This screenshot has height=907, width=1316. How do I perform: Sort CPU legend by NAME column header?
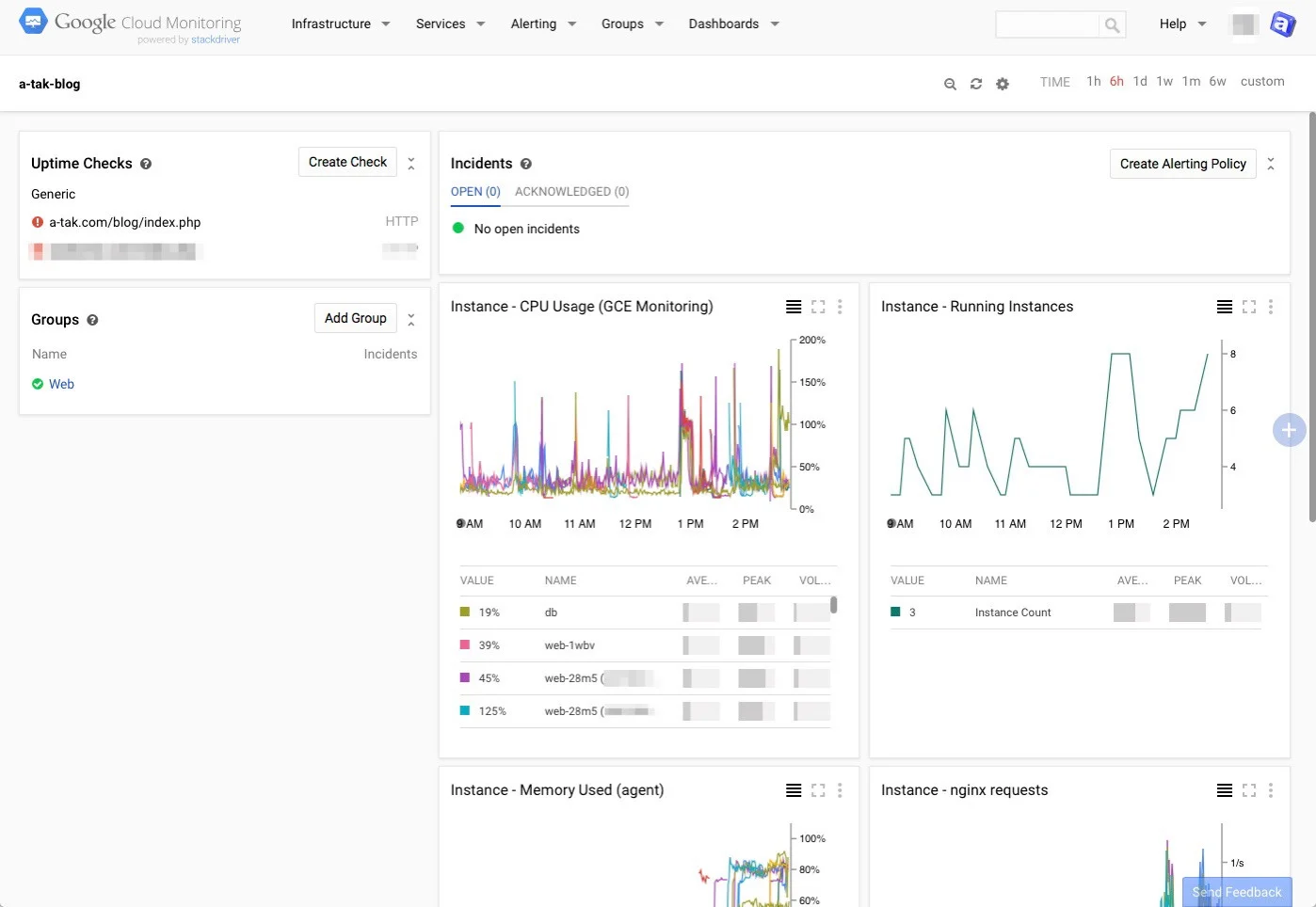(x=560, y=581)
